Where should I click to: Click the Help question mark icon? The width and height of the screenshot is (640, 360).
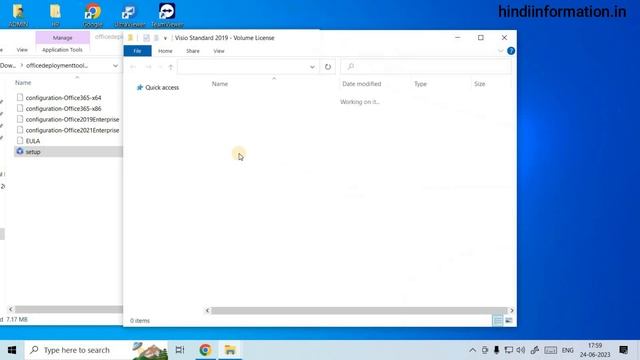pyautogui.click(x=511, y=51)
